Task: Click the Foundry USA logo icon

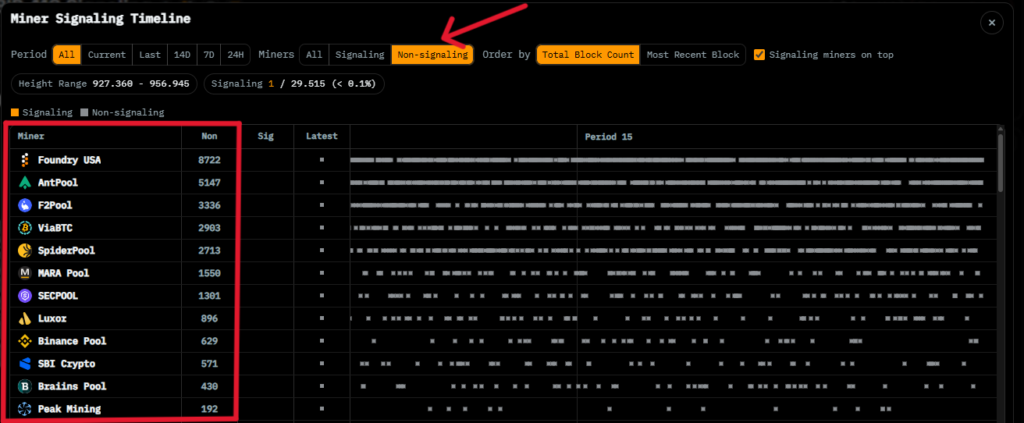Action: tap(25, 160)
